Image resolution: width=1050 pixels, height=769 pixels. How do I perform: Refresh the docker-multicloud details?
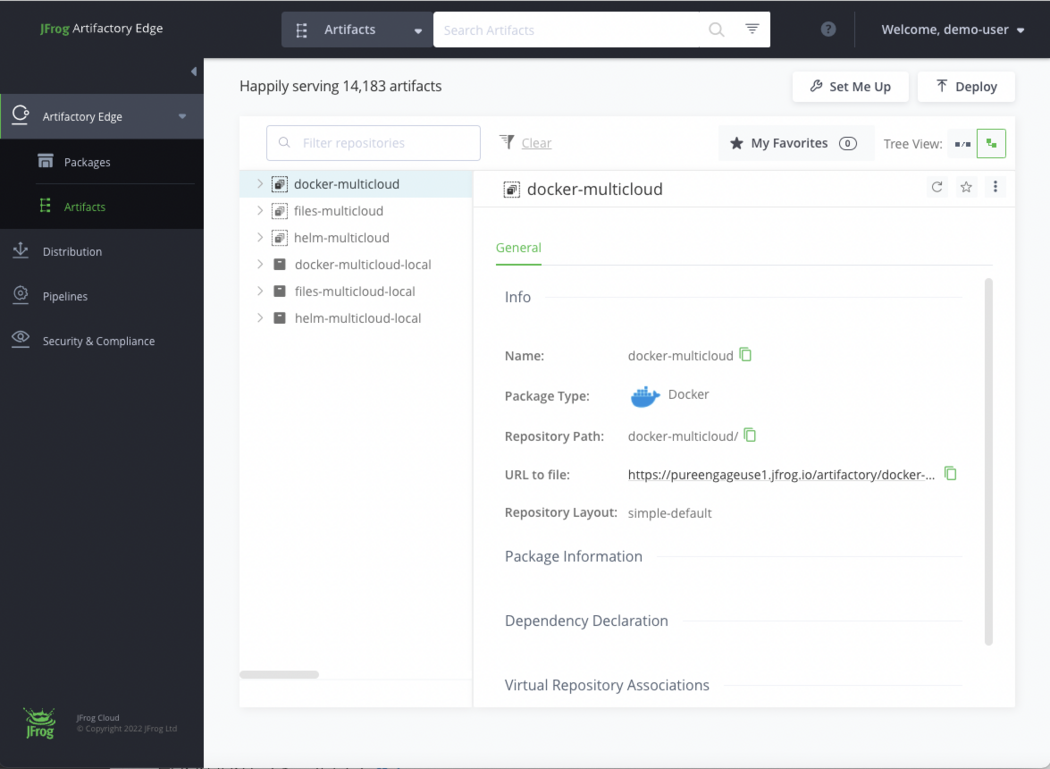pos(937,187)
